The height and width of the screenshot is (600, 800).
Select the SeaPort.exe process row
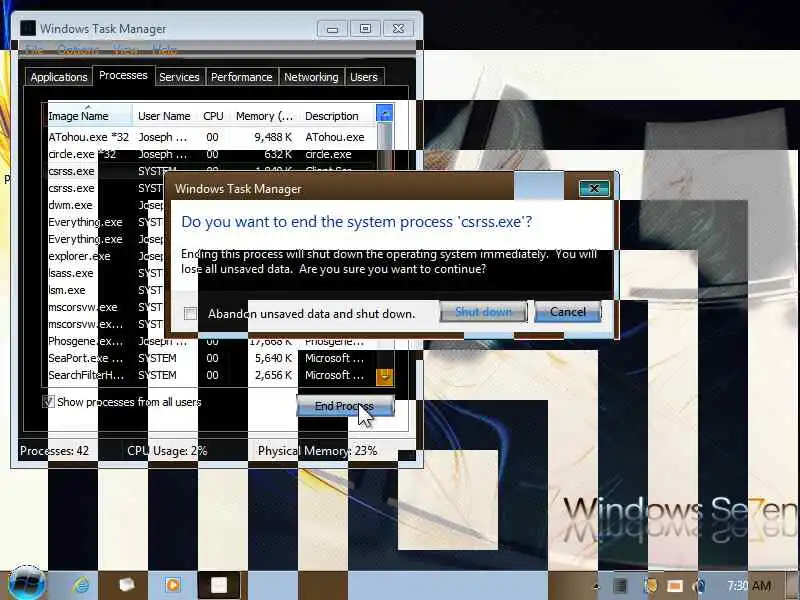tap(212, 358)
